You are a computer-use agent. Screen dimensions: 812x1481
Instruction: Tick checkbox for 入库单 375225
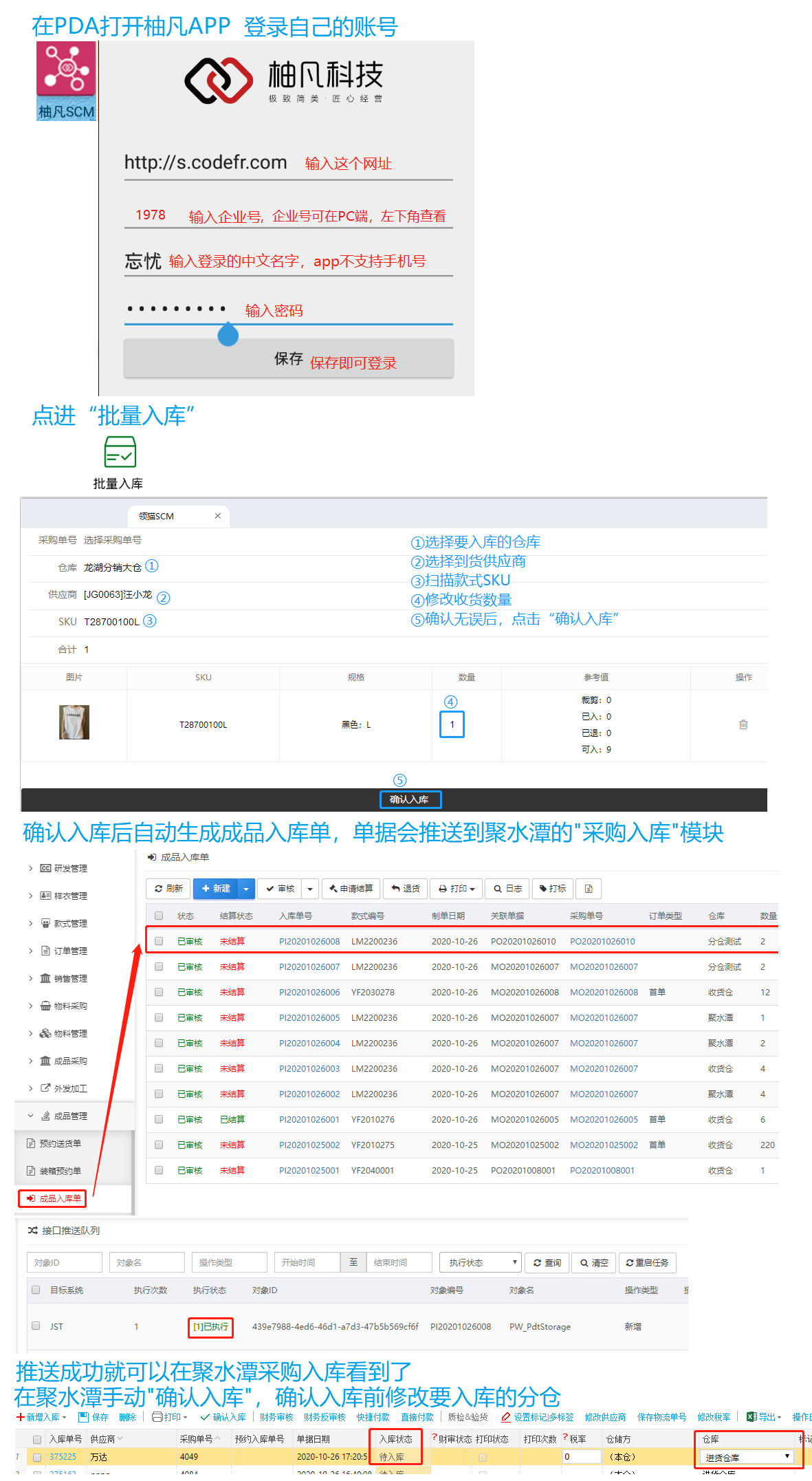click(x=37, y=1457)
